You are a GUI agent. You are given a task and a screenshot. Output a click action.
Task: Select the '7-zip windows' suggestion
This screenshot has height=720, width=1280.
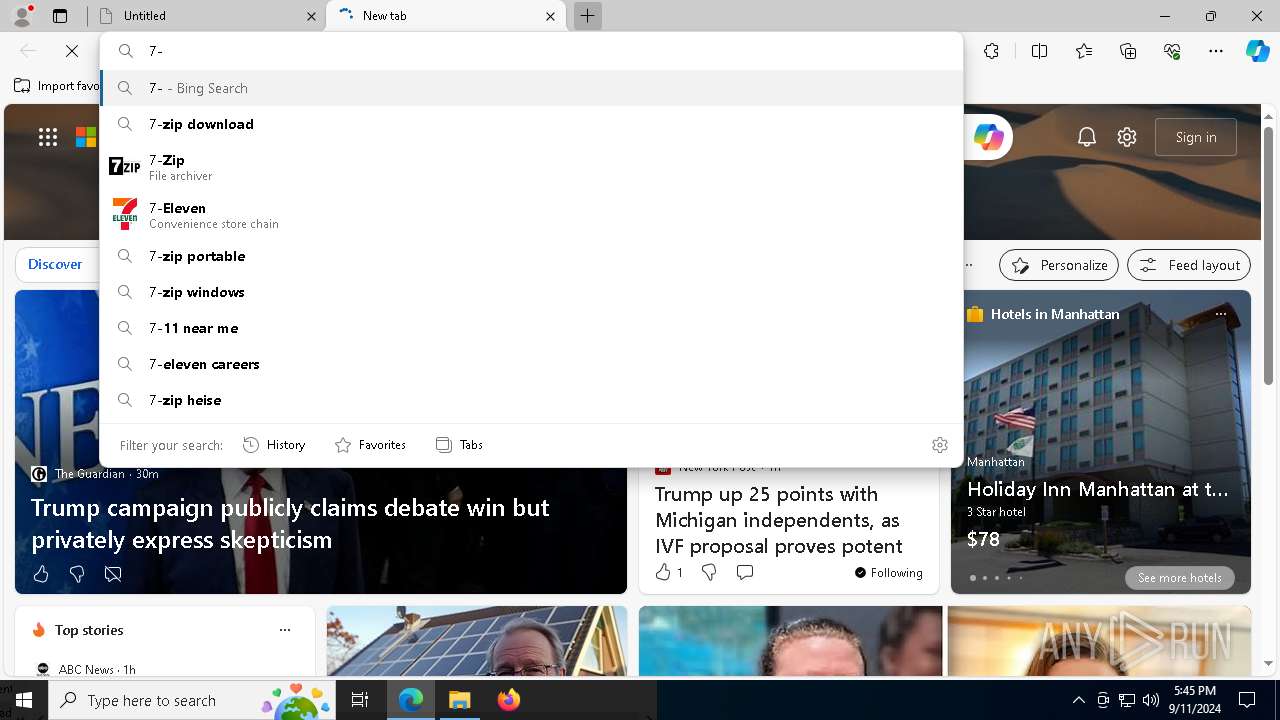pyautogui.click(x=531, y=292)
